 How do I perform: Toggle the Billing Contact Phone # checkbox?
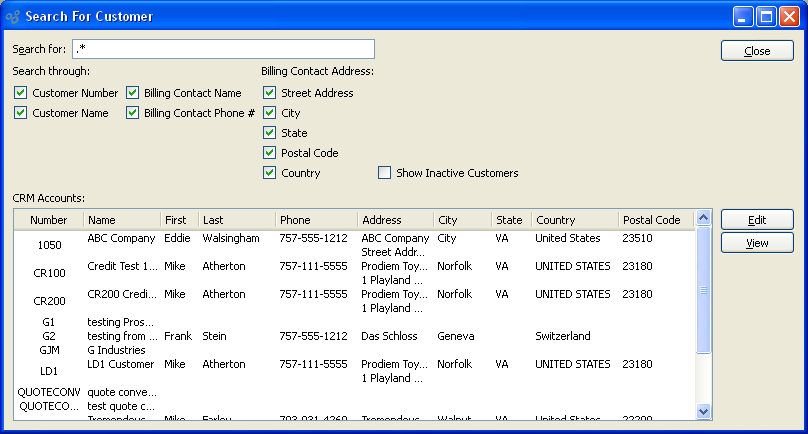(132, 113)
